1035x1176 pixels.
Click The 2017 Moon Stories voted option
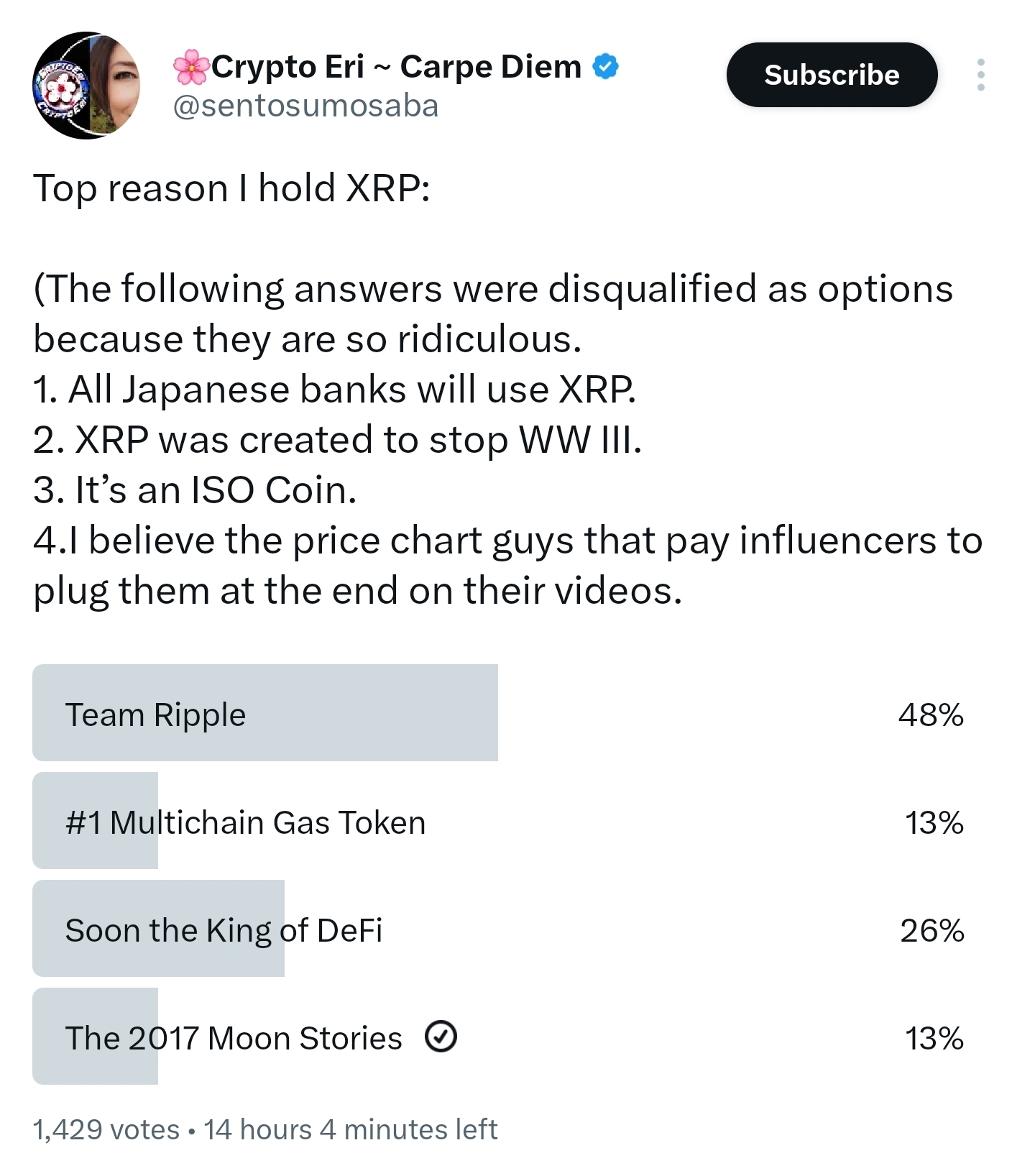pos(233,1037)
